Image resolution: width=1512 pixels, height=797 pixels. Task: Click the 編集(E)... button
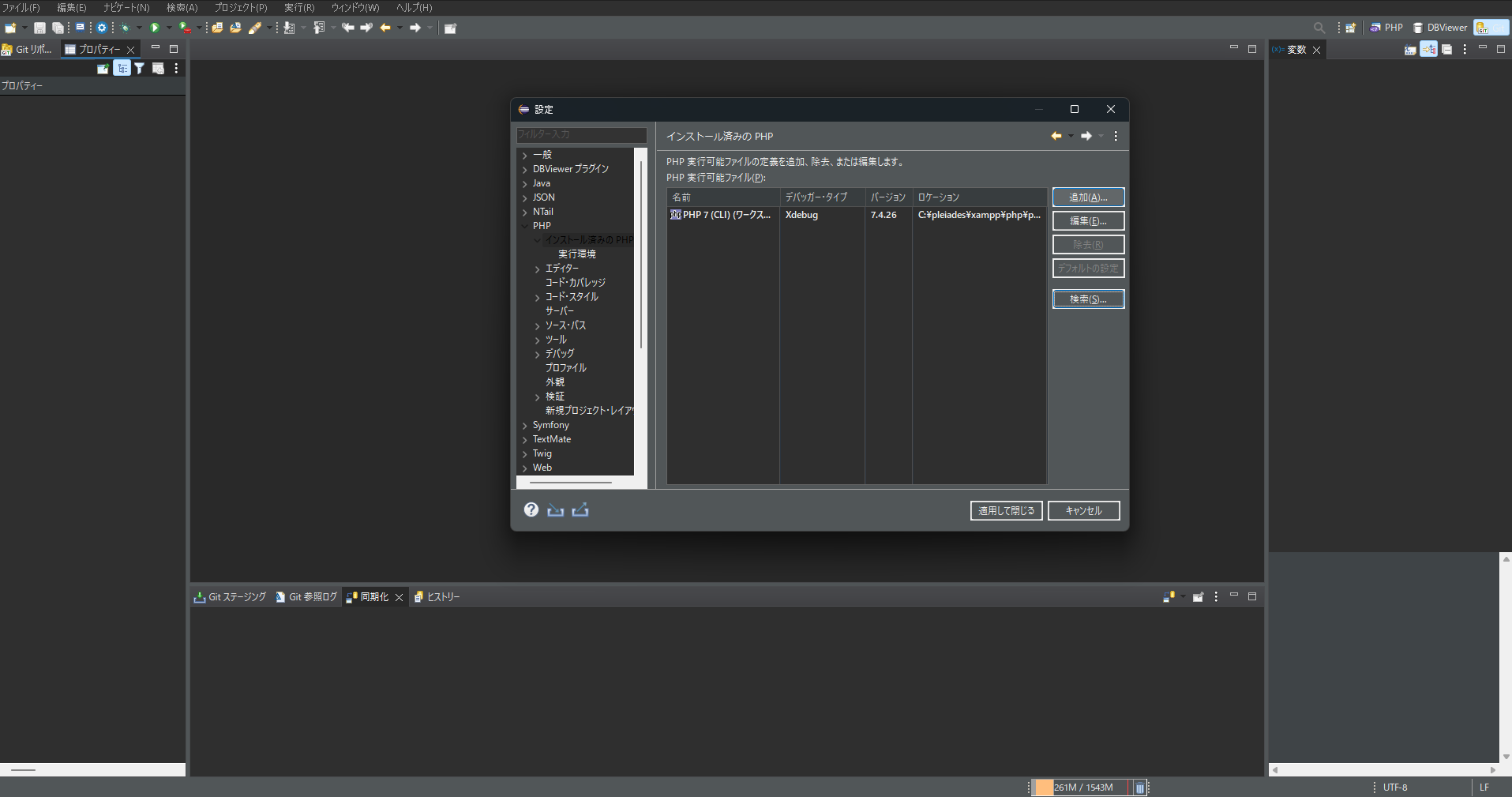point(1088,221)
